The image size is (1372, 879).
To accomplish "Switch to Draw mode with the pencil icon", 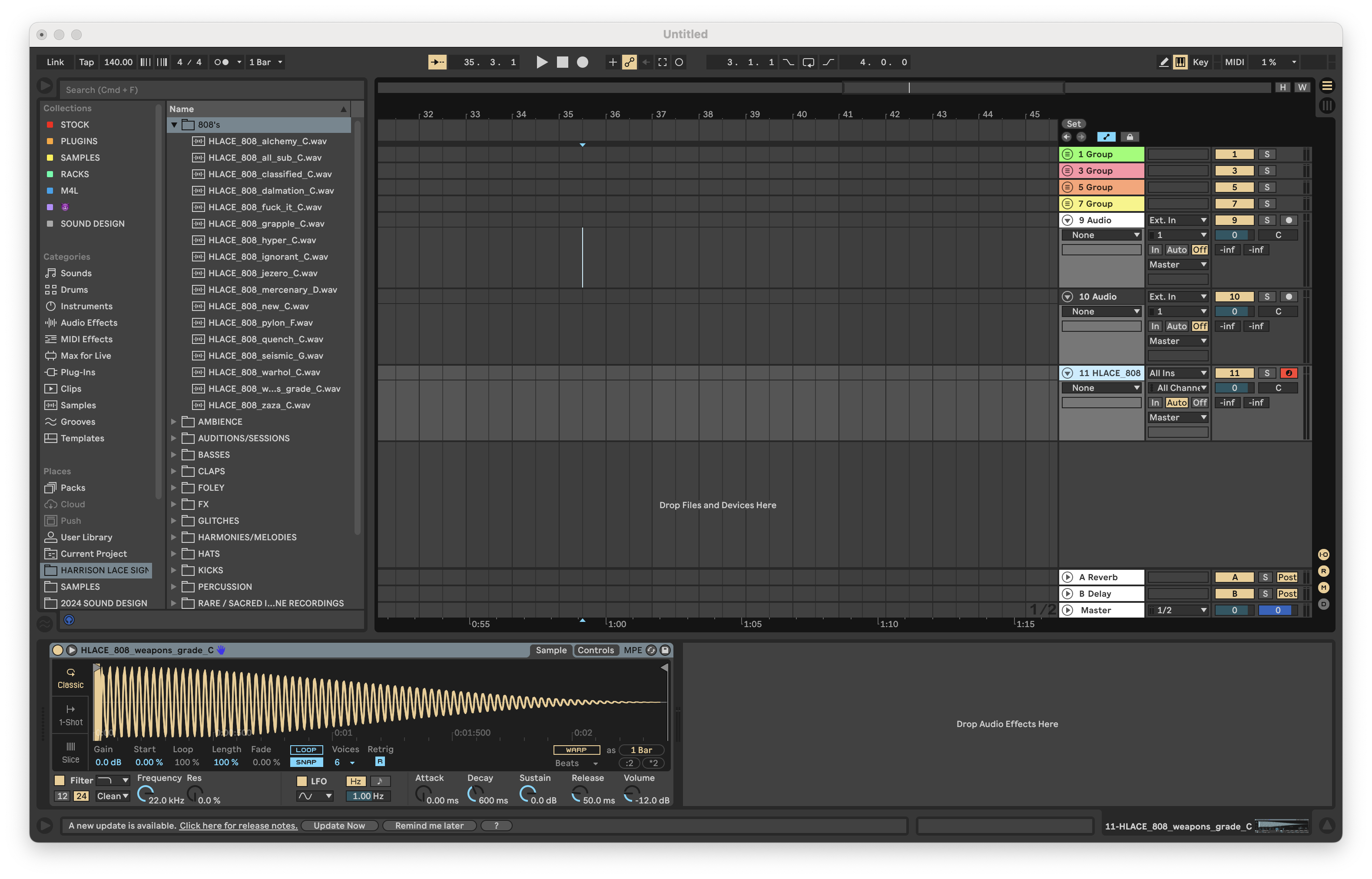I will (x=1163, y=62).
